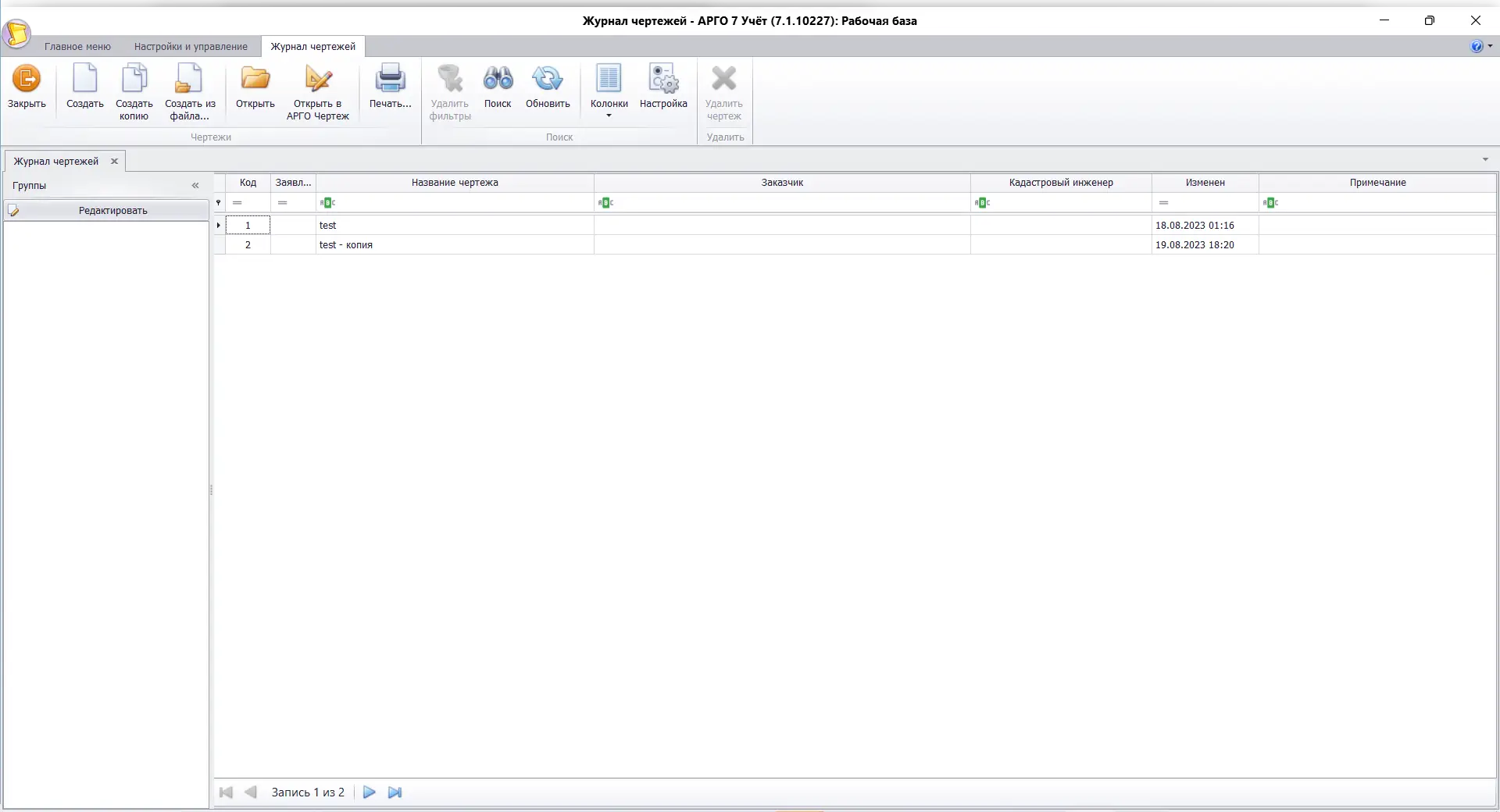Click the Группы panel header label
This screenshot has width=1500, height=812.
[x=30, y=186]
